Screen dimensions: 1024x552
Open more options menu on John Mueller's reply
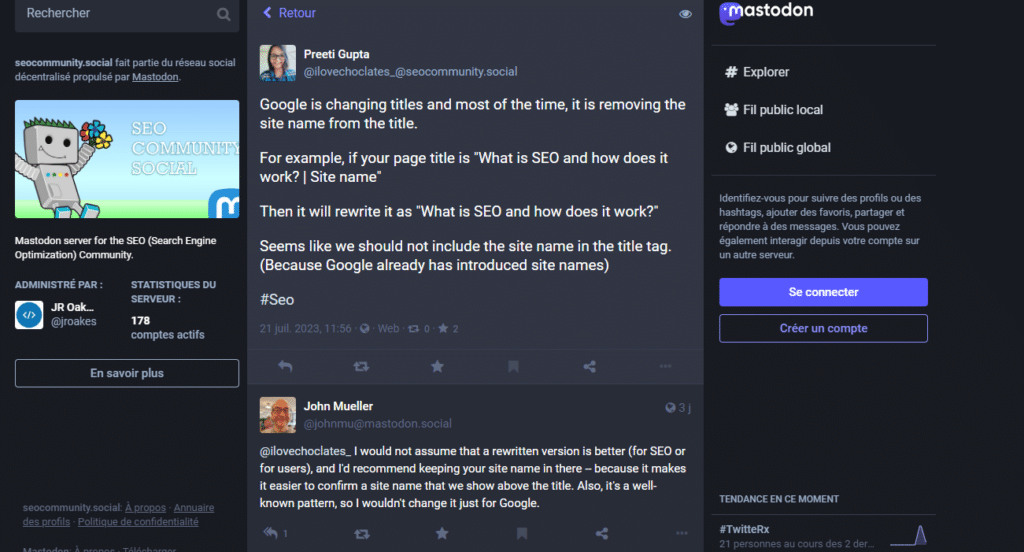pos(681,534)
